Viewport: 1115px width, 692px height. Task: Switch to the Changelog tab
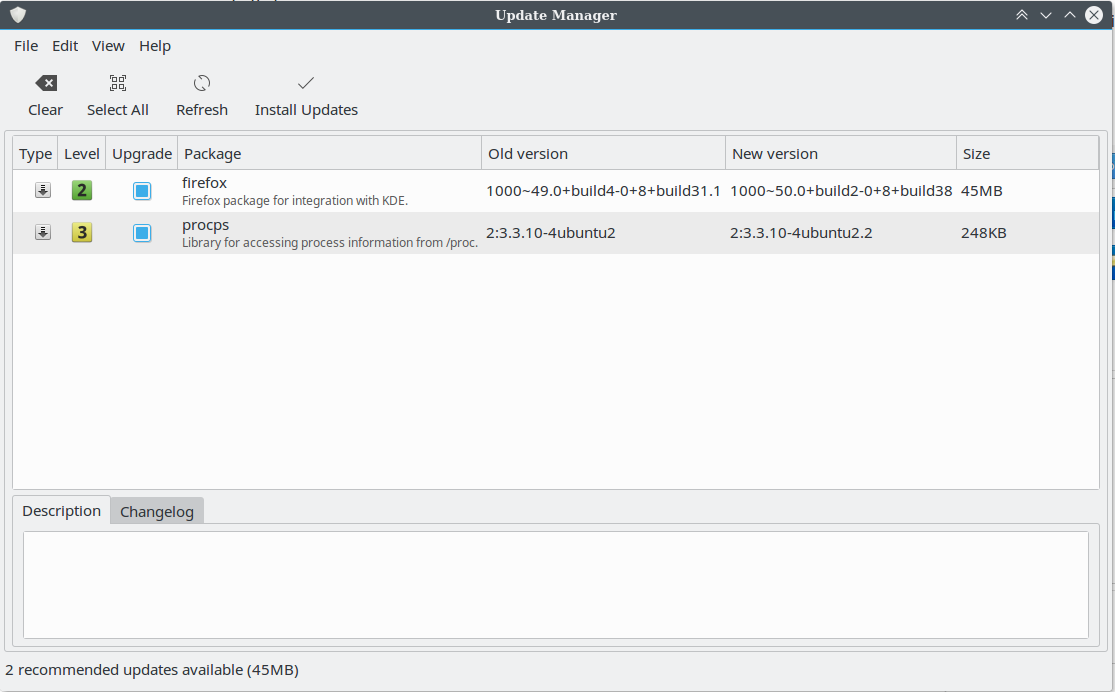[157, 512]
